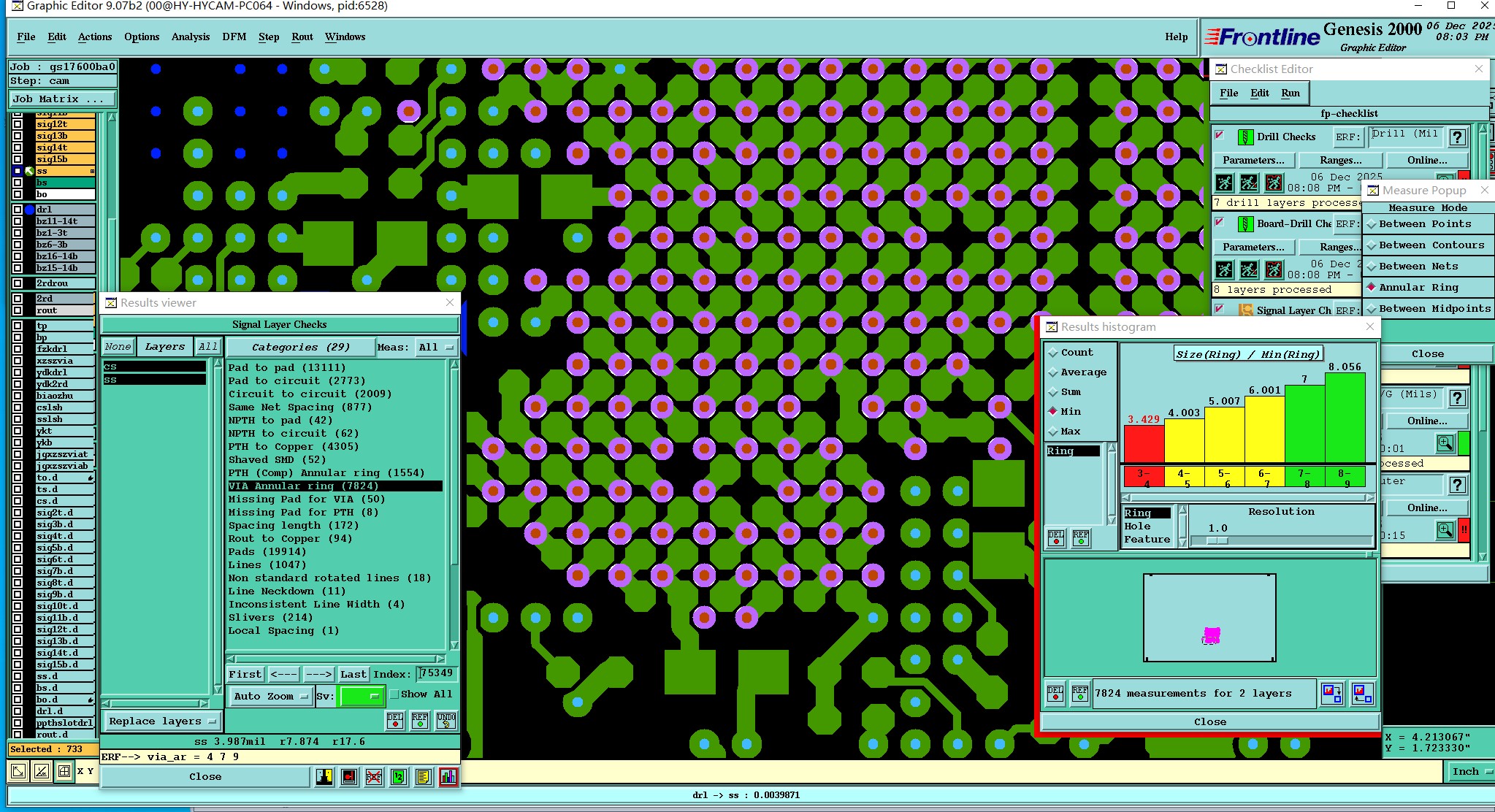The width and height of the screenshot is (1495, 812).
Task: Click the question mark beside Drill Checks
Action: (1457, 137)
